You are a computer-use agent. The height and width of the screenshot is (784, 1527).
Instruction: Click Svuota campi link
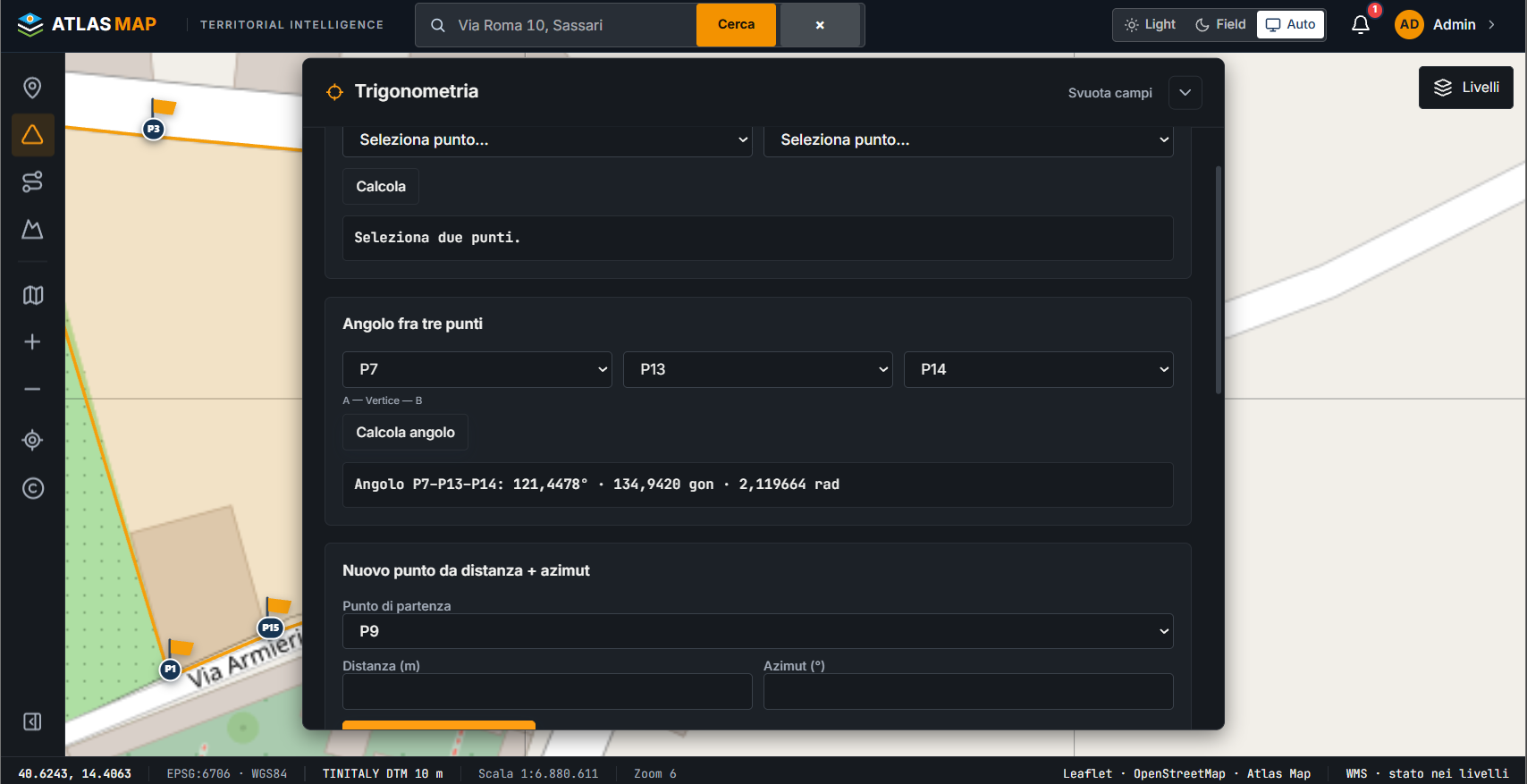click(1109, 93)
